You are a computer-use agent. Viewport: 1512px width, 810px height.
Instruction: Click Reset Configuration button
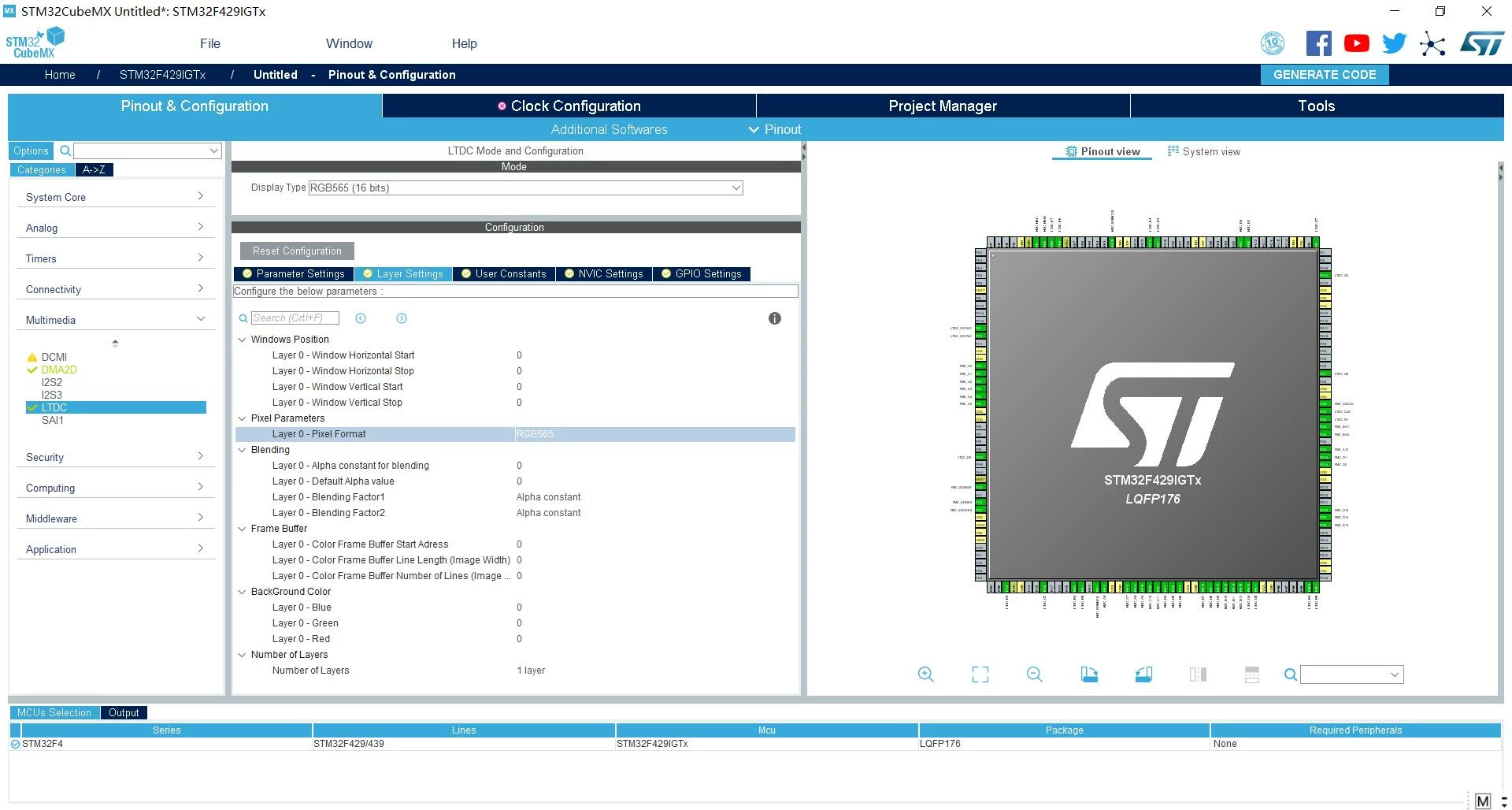click(297, 251)
